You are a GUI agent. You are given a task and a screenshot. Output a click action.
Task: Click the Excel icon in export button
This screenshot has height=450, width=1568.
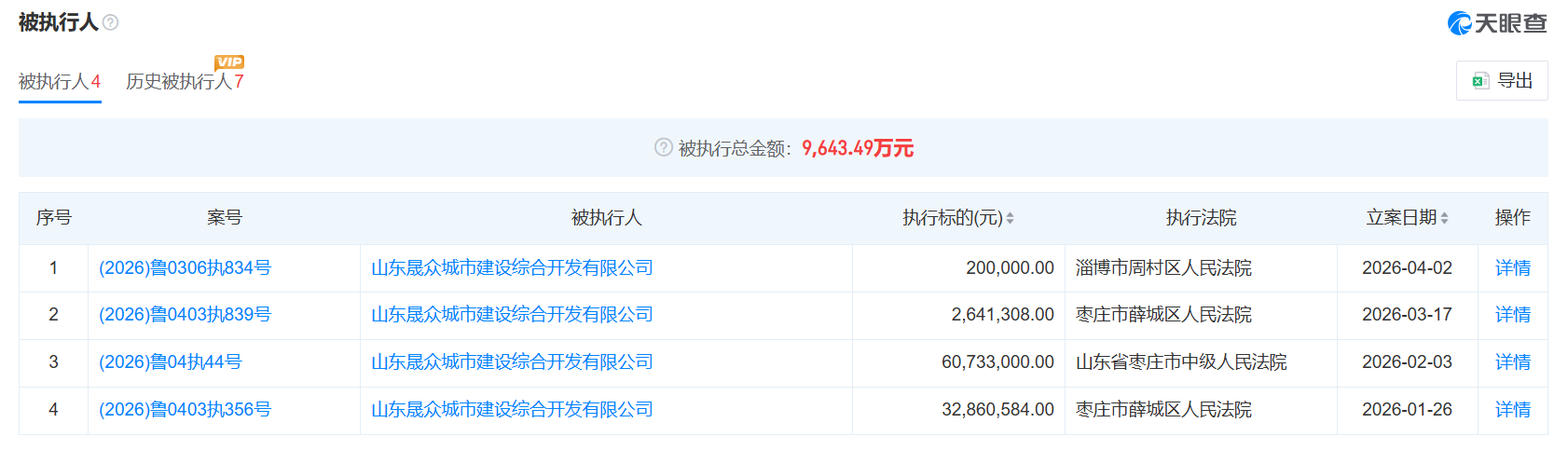click(x=1480, y=81)
